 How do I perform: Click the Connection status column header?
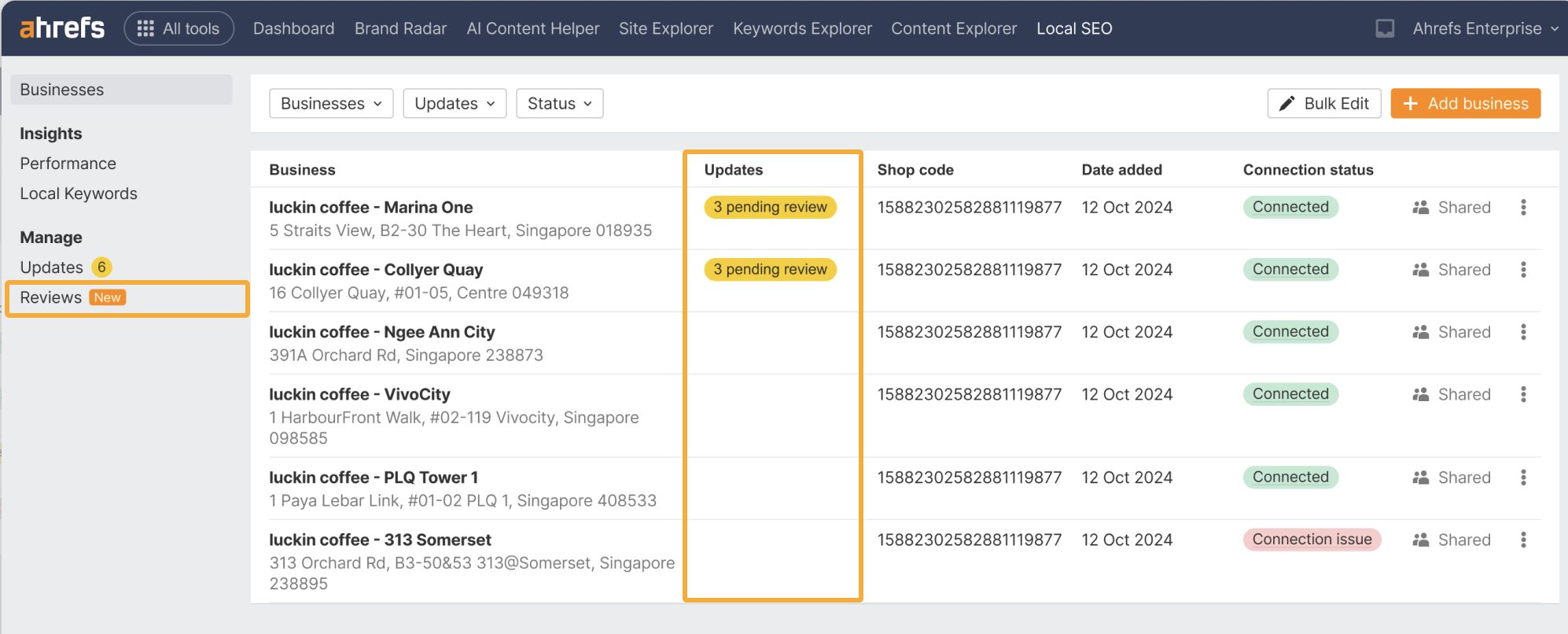click(x=1308, y=169)
